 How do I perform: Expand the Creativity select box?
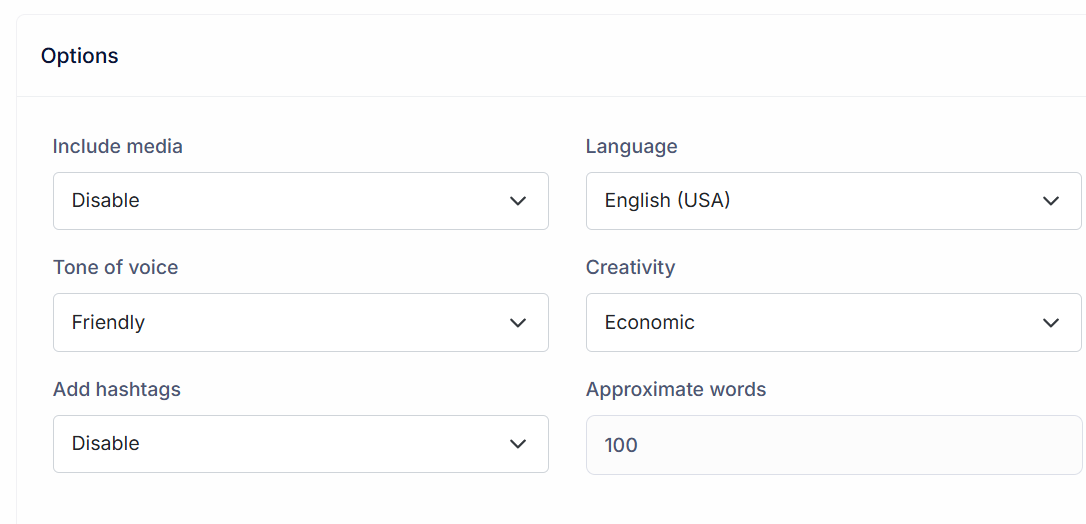click(832, 323)
